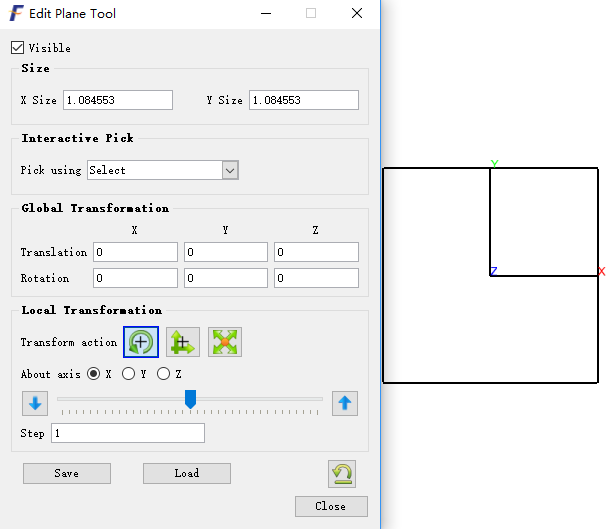Click the green Y axis label in viewport
Viewport: 611px width, 529px height.
tap(494, 163)
